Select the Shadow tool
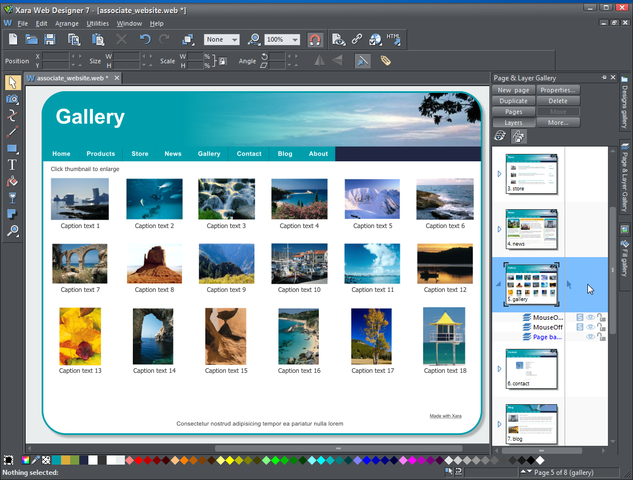 13,214
